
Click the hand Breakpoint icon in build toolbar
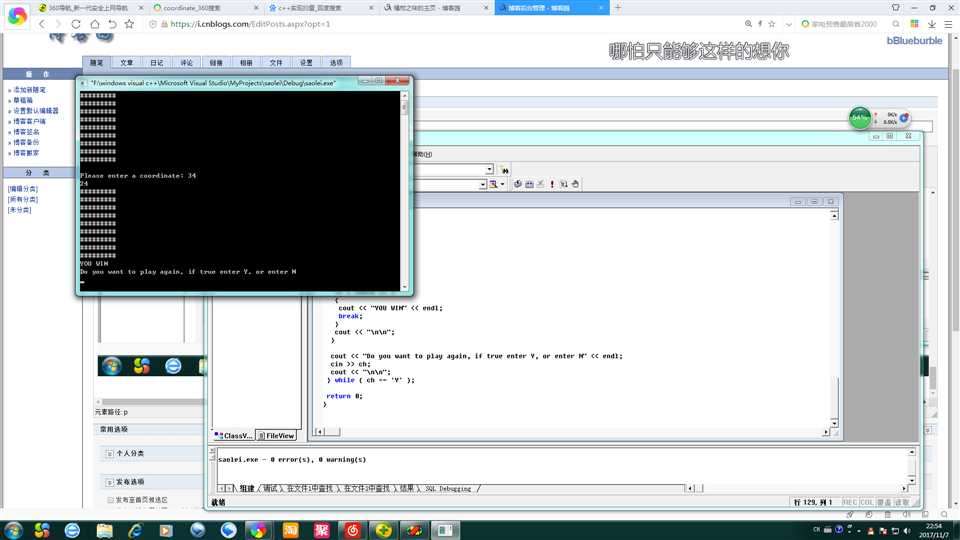click(x=576, y=184)
